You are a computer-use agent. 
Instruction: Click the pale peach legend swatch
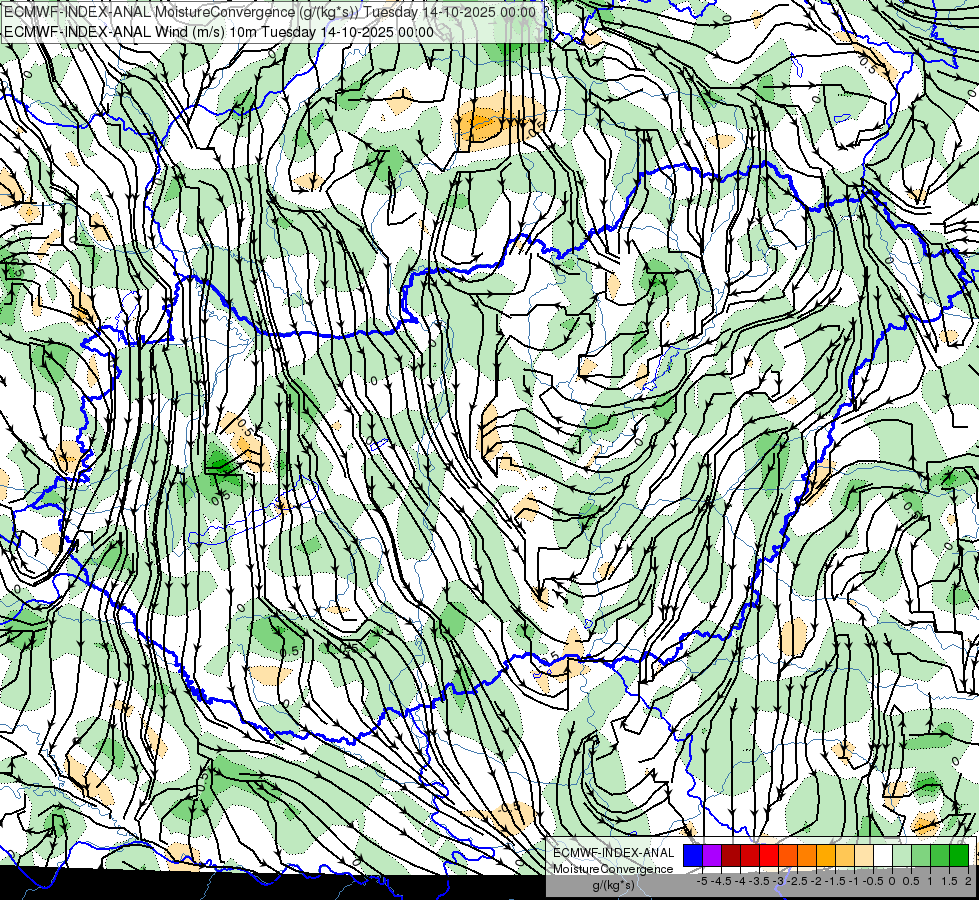pos(864,855)
